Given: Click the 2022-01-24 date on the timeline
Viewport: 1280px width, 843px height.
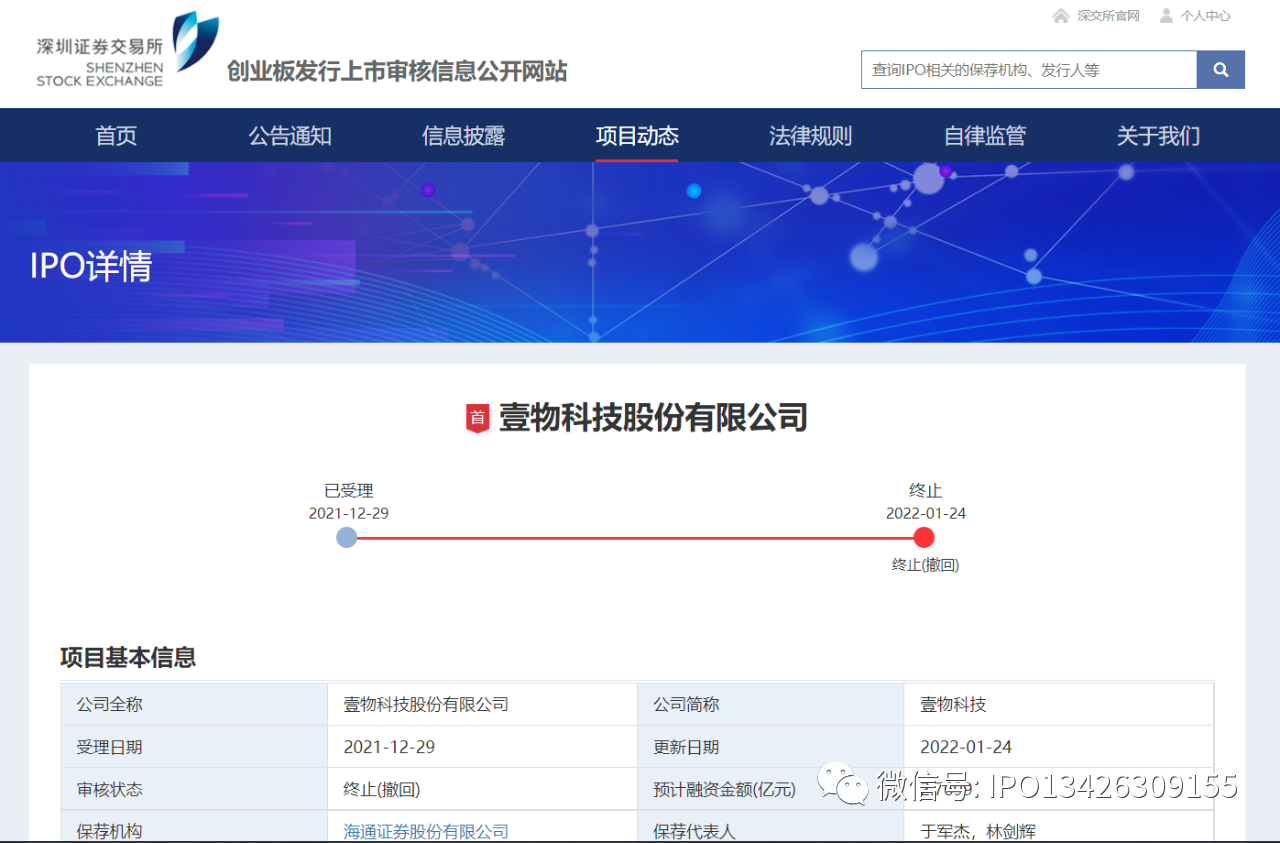Looking at the screenshot, I should [926, 513].
